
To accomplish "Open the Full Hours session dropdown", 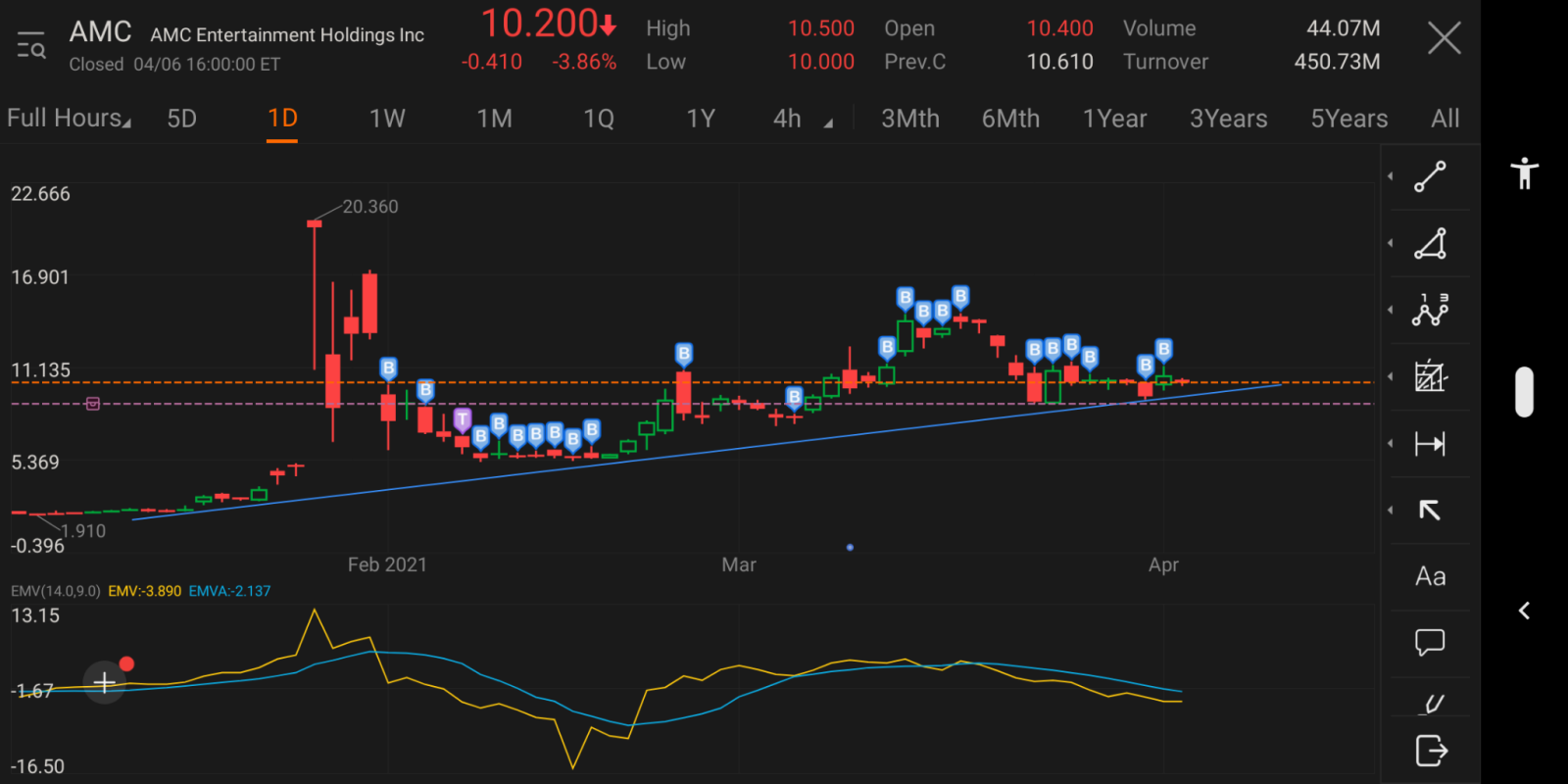I will click(x=69, y=119).
